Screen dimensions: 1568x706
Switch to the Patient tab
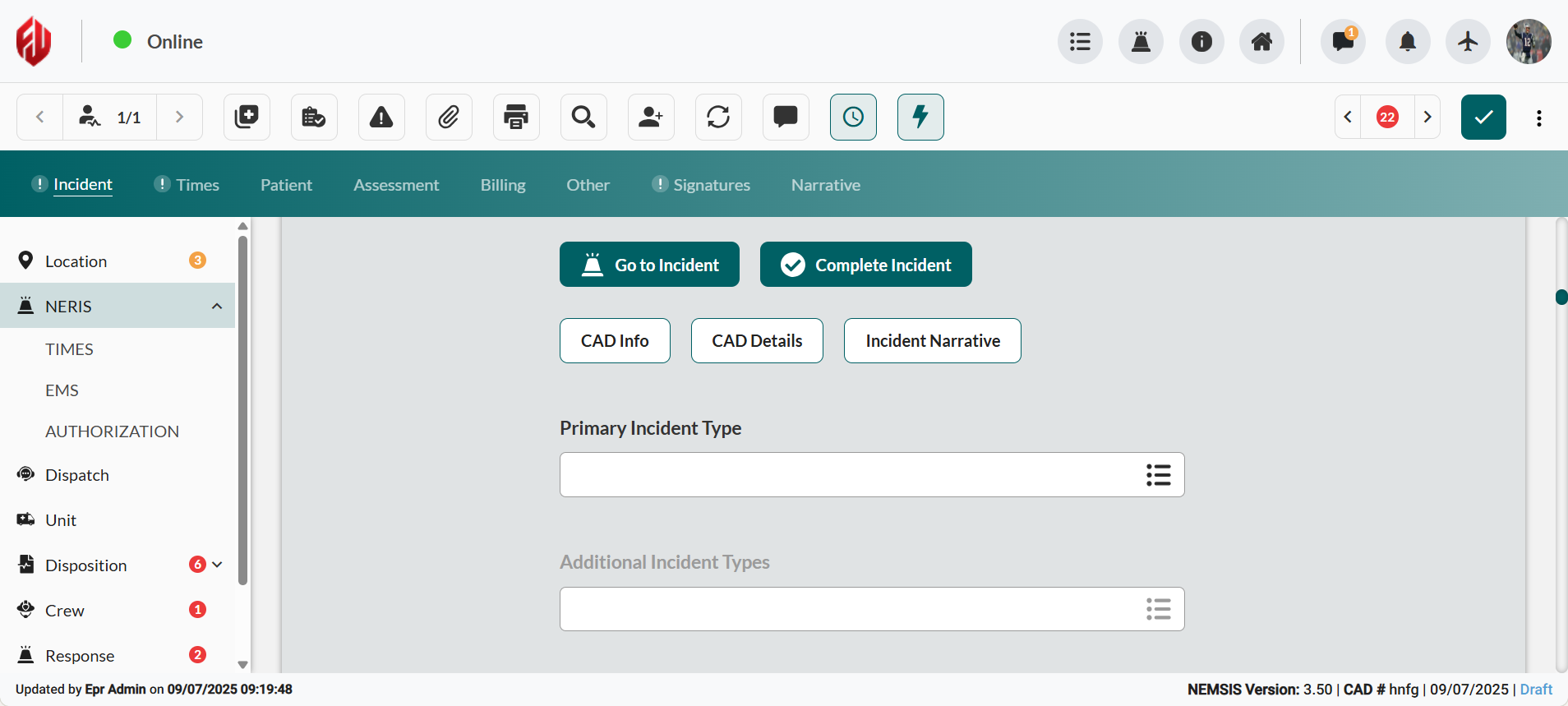click(286, 185)
